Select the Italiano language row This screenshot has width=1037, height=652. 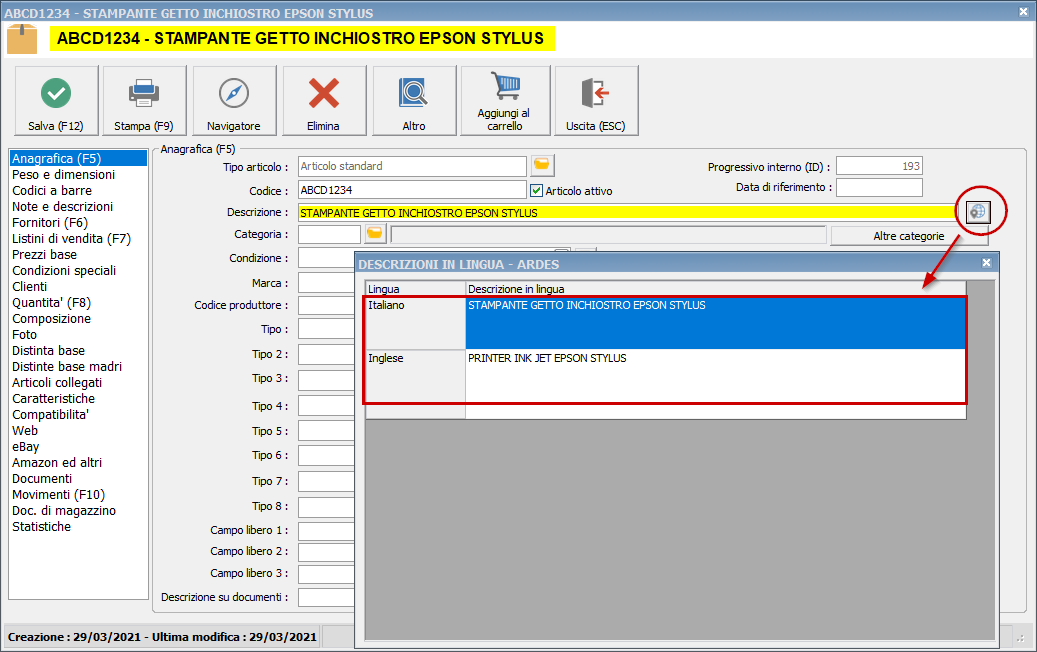pyautogui.click(x=666, y=323)
